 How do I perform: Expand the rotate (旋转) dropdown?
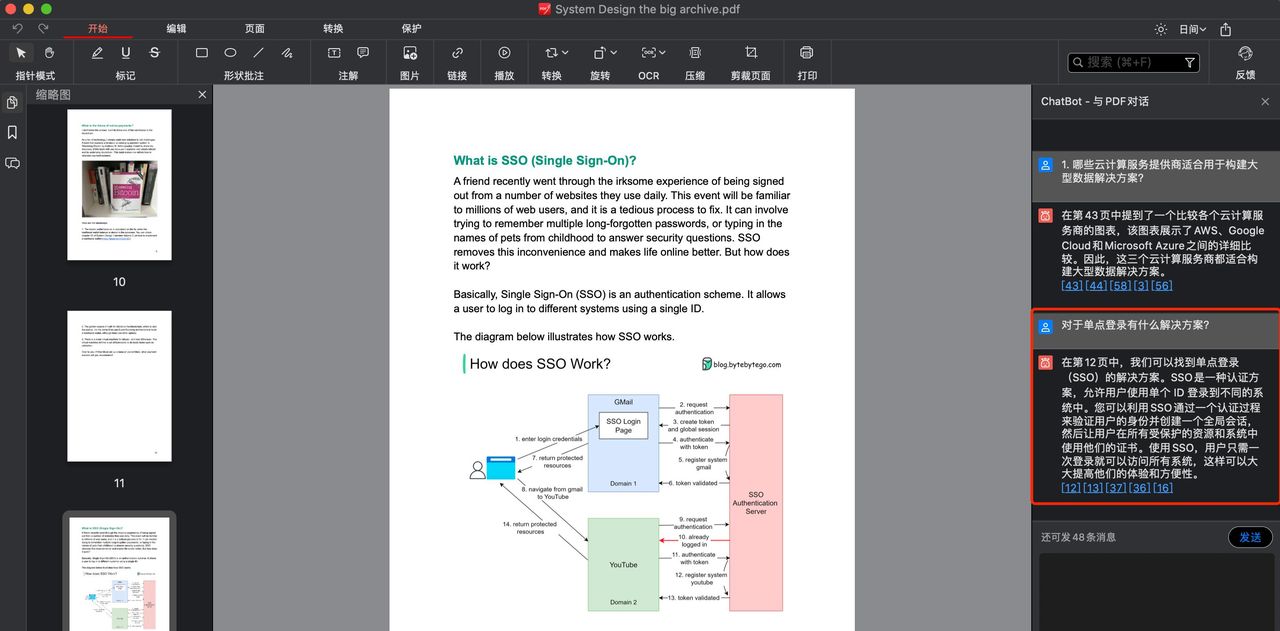click(x=605, y=53)
